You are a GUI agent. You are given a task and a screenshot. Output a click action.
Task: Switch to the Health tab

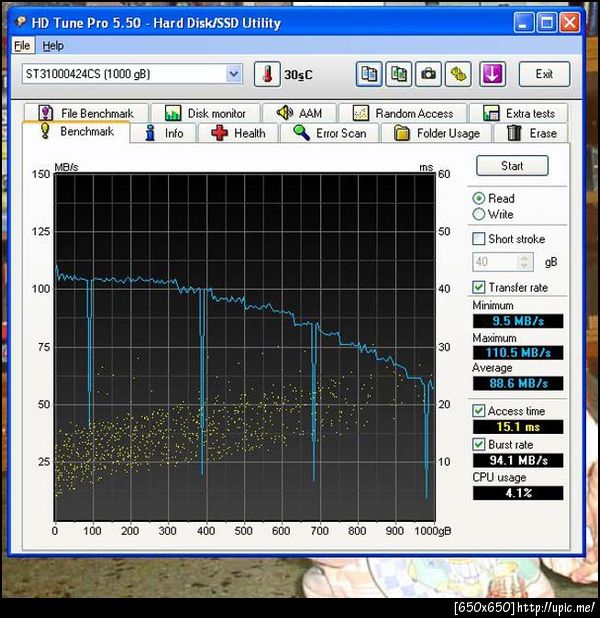(x=239, y=133)
